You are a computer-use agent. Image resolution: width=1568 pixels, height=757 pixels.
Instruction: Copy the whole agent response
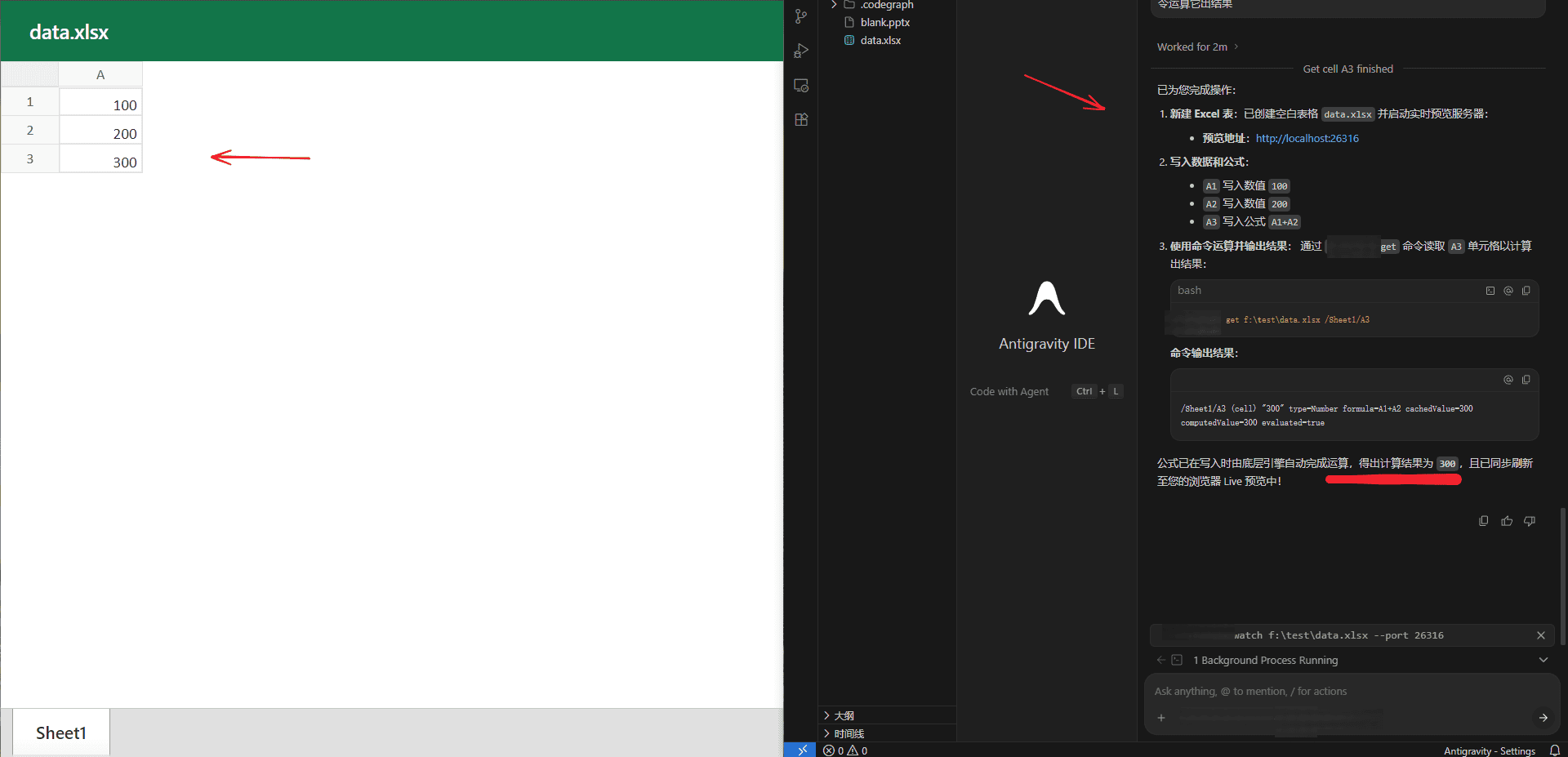pos(1484,521)
